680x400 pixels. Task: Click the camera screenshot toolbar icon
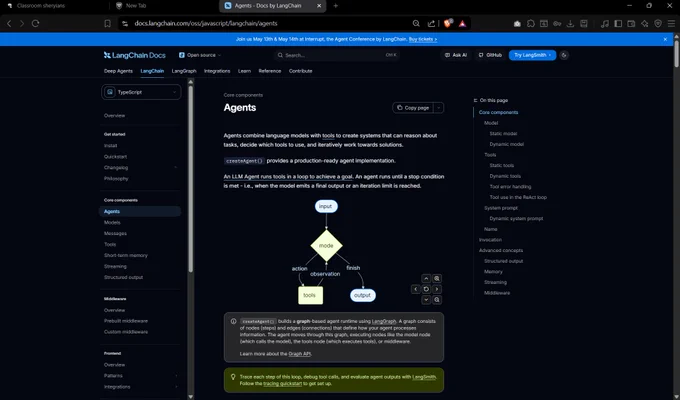[x=517, y=24]
